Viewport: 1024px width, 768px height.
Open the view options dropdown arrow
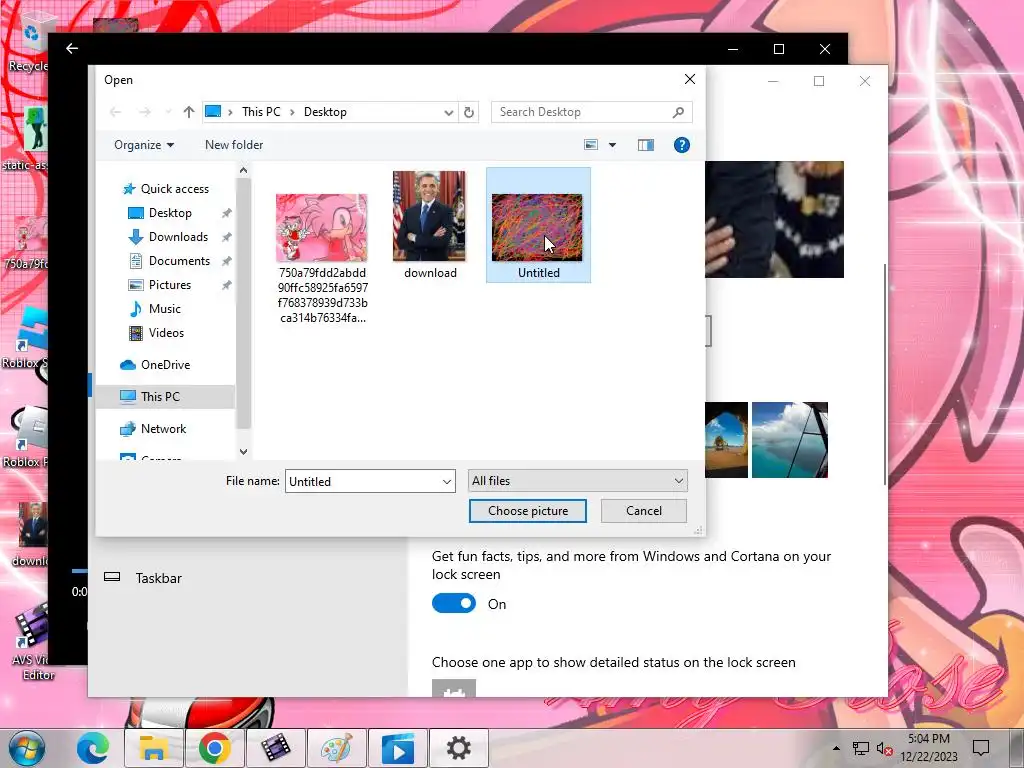pos(612,145)
